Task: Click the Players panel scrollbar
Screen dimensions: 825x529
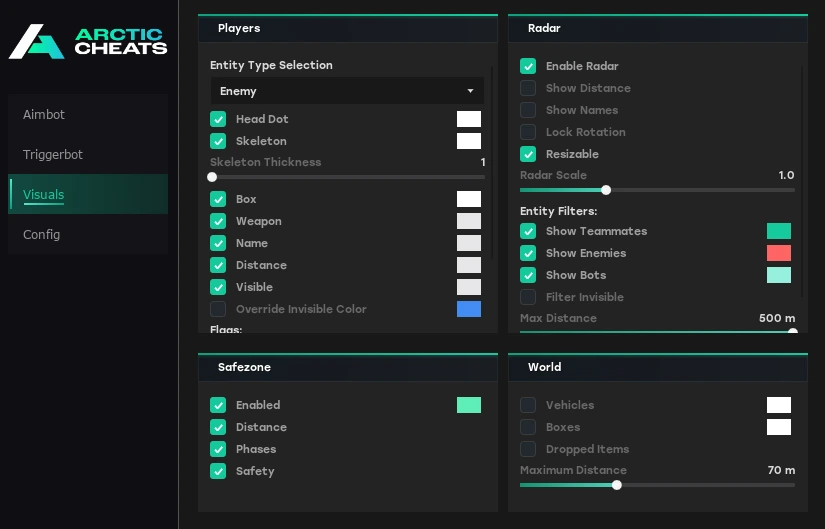Action: coord(492,160)
